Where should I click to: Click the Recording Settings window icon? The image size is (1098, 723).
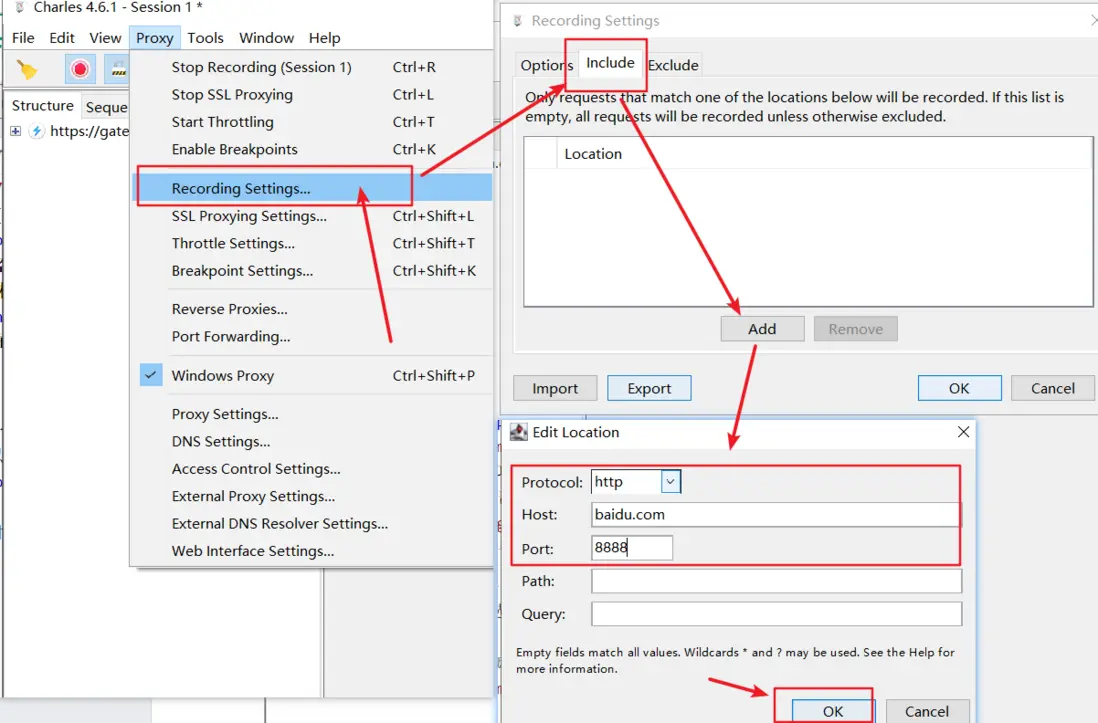click(x=518, y=21)
